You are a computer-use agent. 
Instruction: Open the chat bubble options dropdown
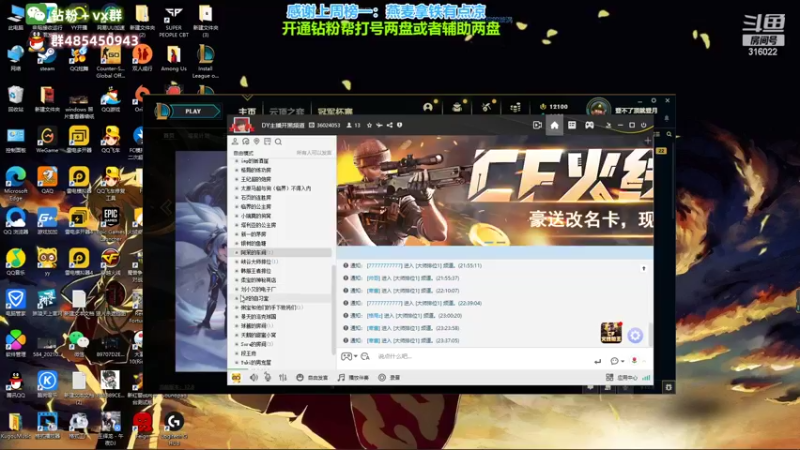tap(617, 361)
